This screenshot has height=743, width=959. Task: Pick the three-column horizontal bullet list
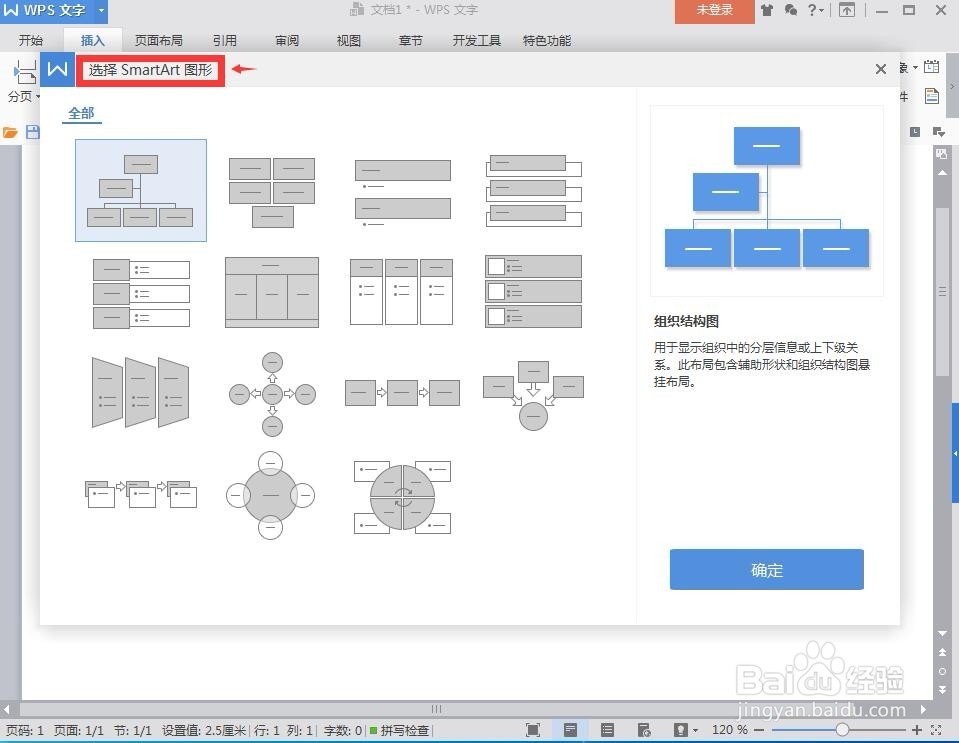tap(402, 292)
